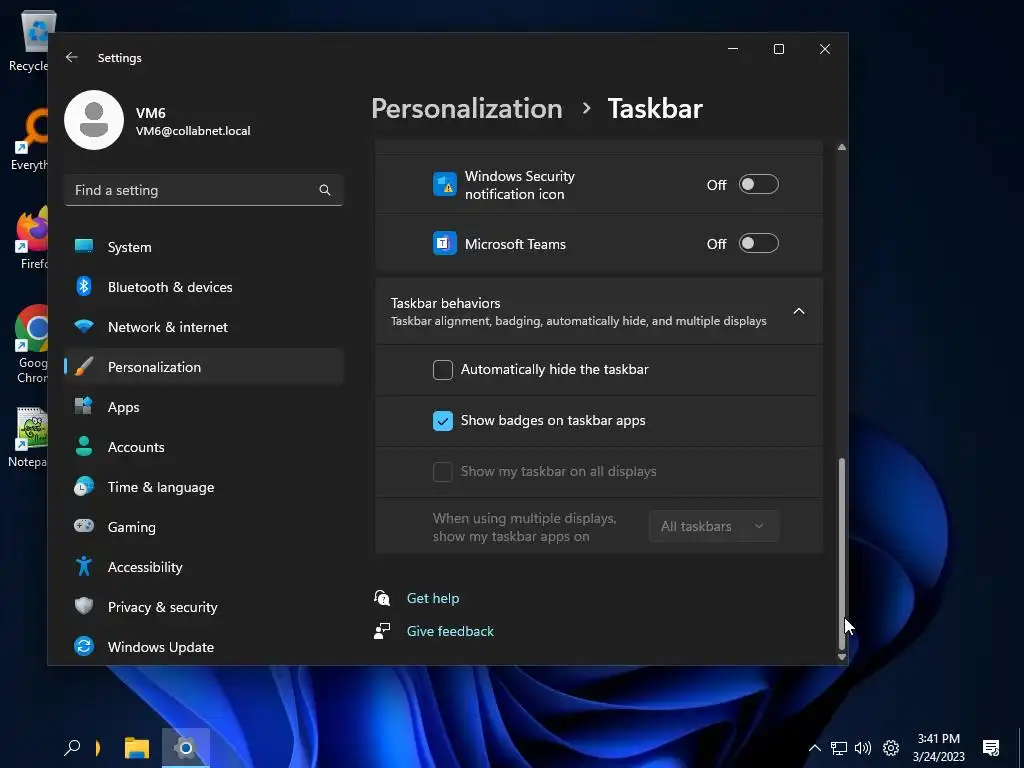This screenshot has height=768, width=1024.
Task: Click the Bluetooth icon in sidebar
Action: [84, 286]
